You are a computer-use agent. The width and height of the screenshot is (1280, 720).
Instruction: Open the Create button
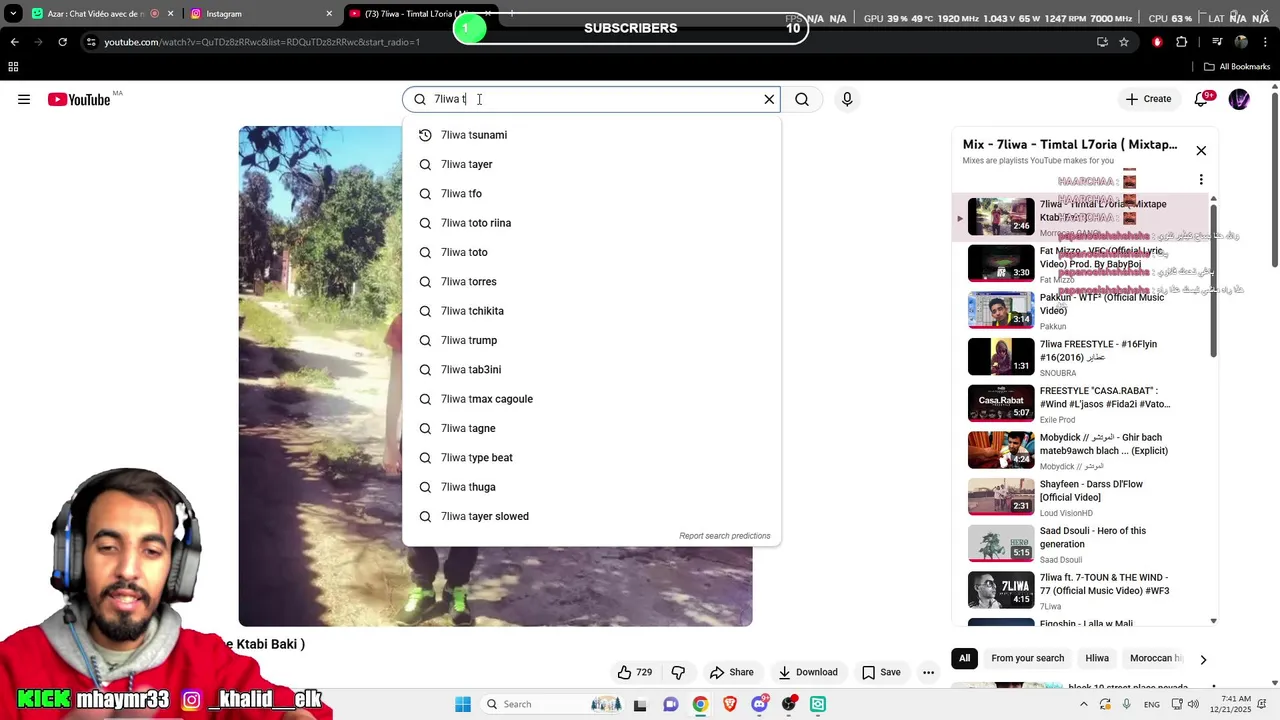pos(1148,99)
